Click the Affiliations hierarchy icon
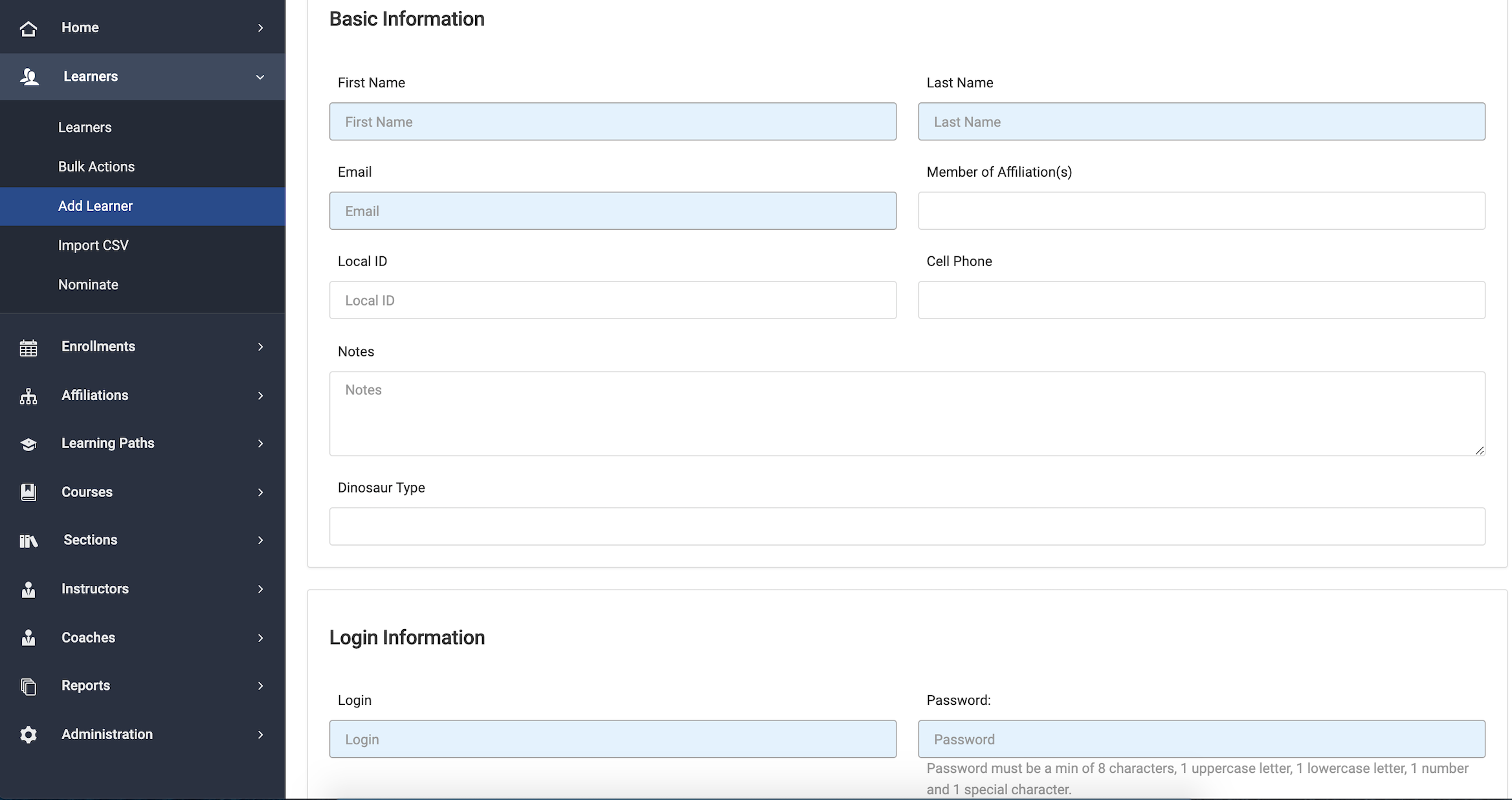The height and width of the screenshot is (800, 1512). pyautogui.click(x=28, y=396)
